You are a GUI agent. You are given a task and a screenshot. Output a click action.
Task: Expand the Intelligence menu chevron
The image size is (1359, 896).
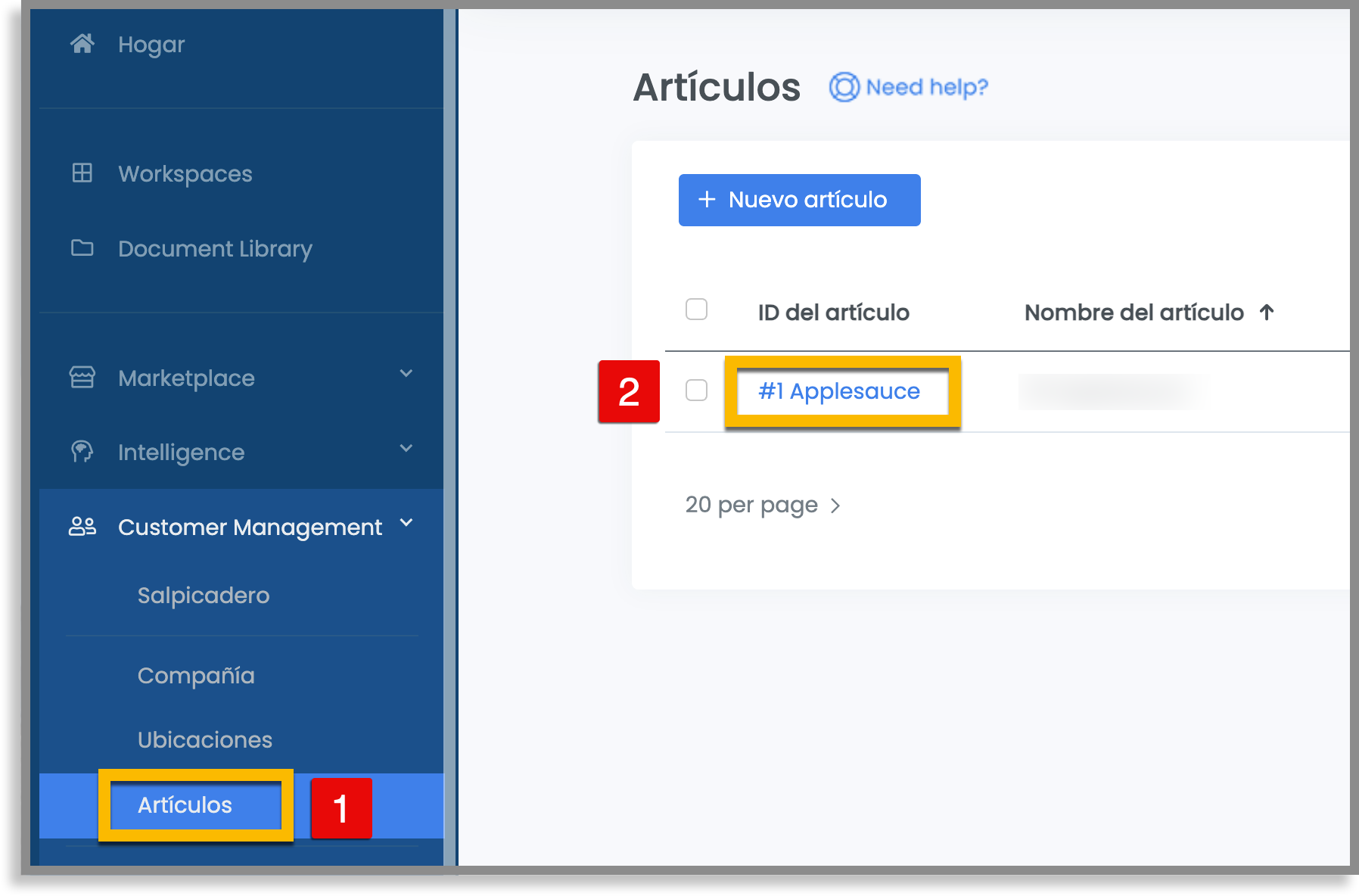pyautogui.click(x=406, y=448)
